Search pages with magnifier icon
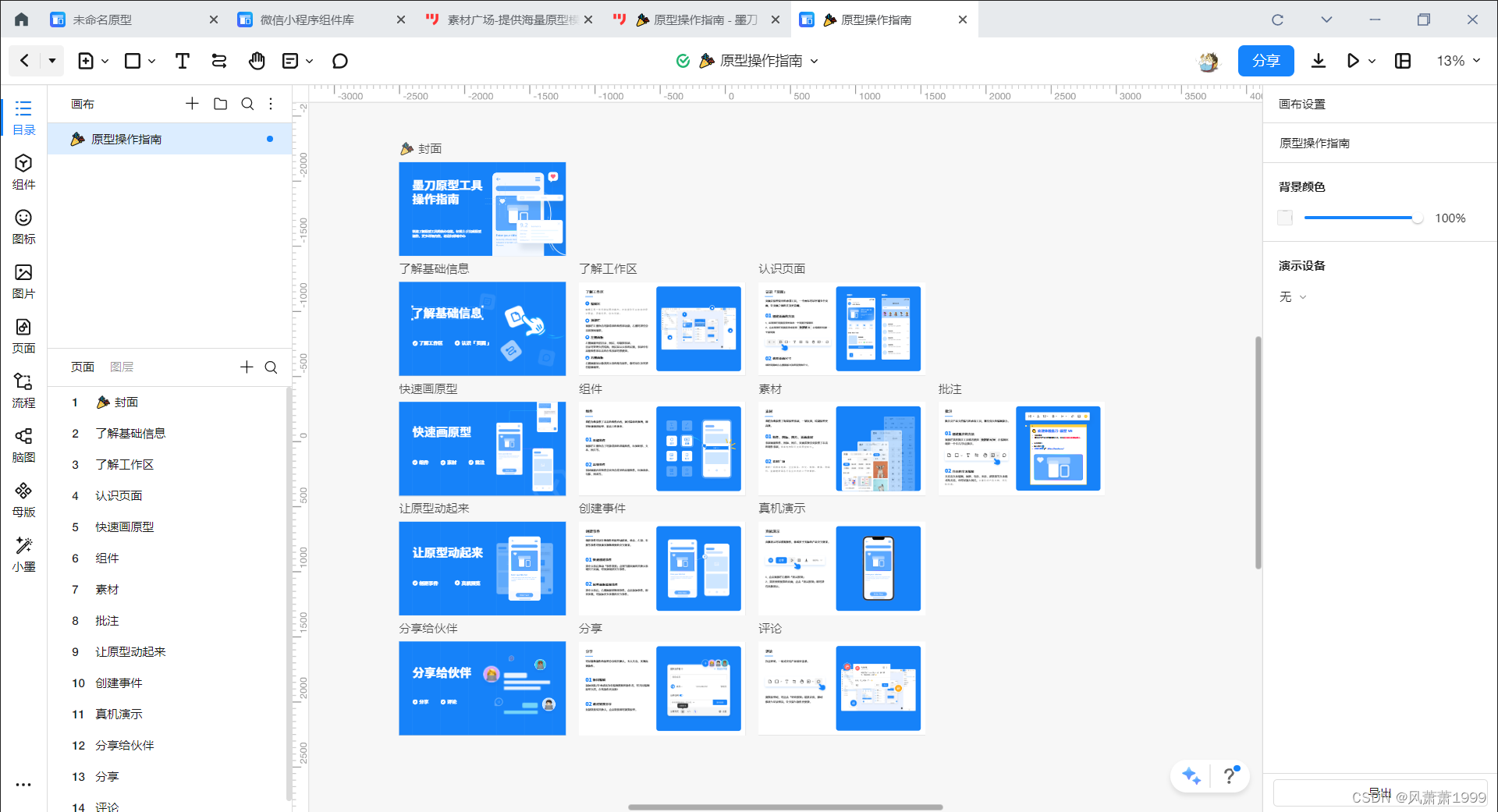Screen dimensions: 1498x812 tap(271, 367)
